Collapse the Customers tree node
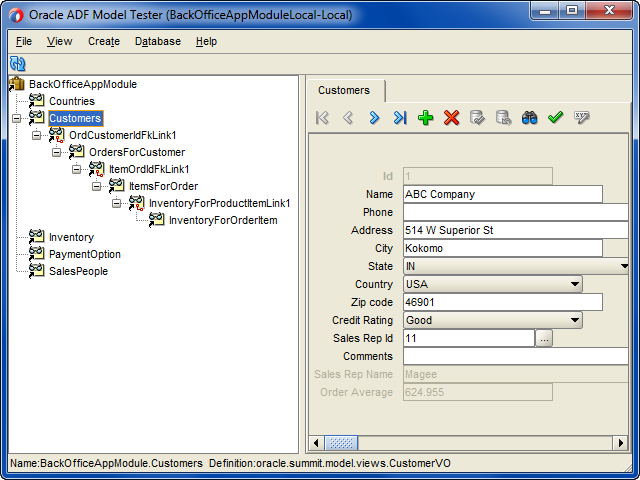Screen dimensions: 640x480 click(x=16, y=118)
